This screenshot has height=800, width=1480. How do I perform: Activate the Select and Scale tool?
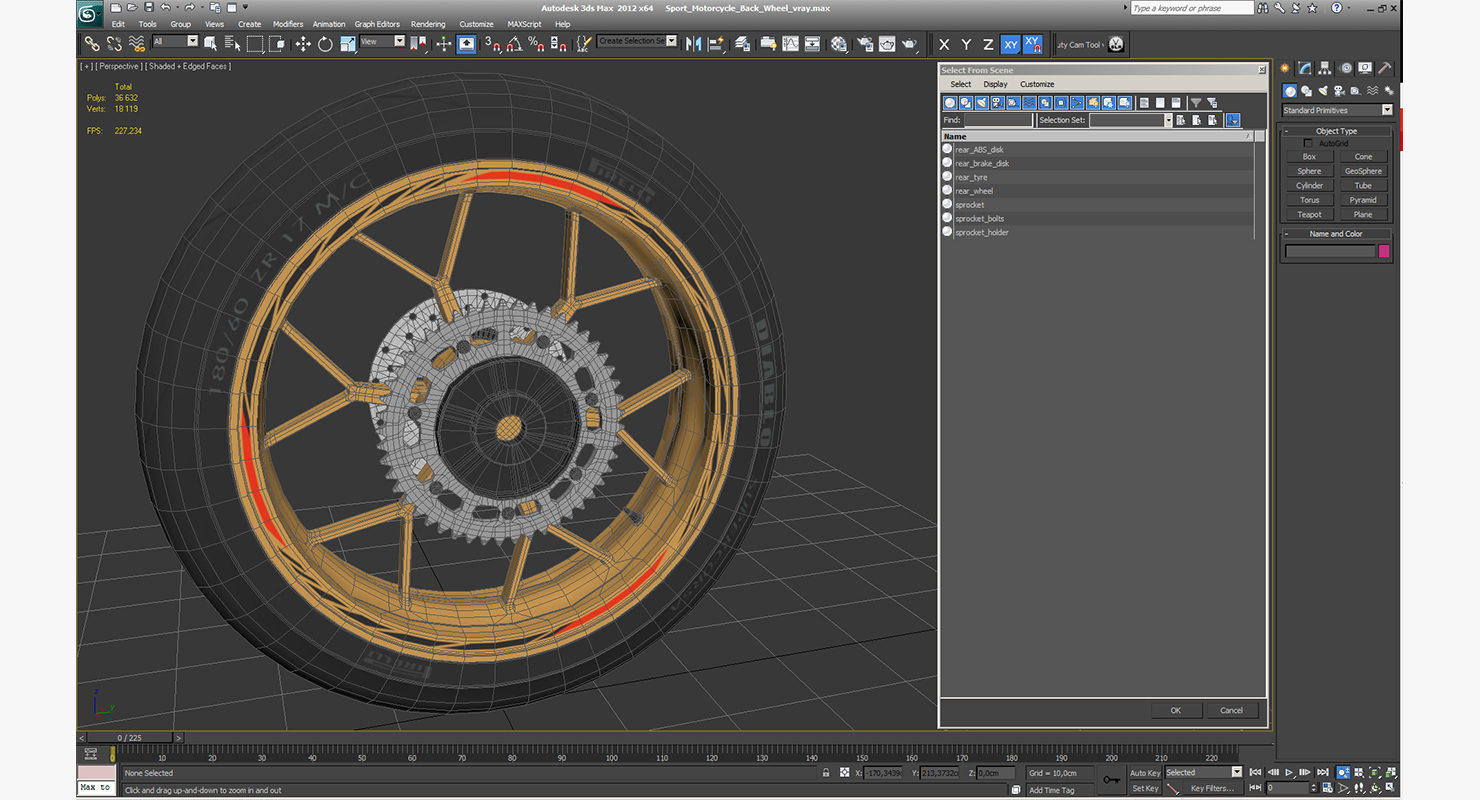click(347, 44)
